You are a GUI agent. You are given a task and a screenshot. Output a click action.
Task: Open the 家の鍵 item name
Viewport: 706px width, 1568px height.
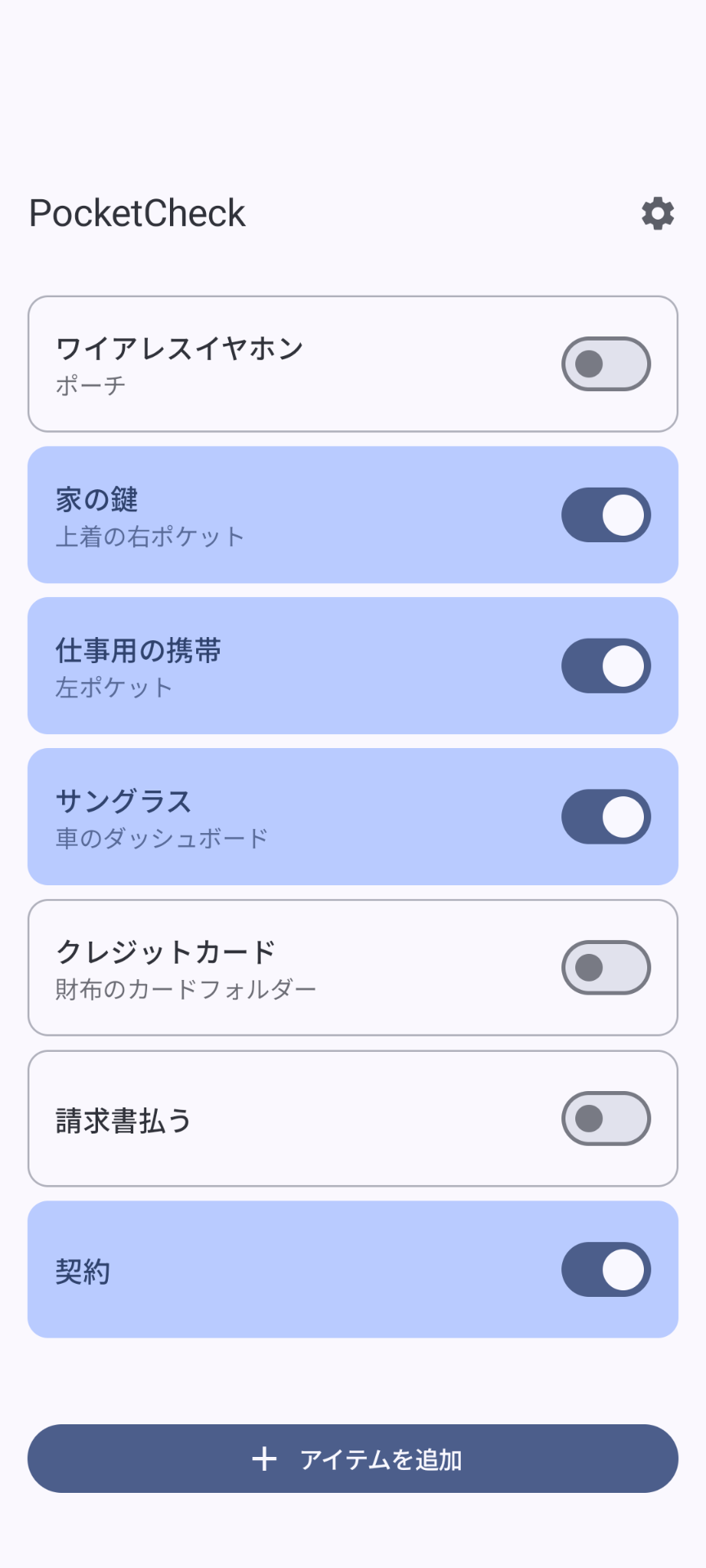tap(97, 499)
